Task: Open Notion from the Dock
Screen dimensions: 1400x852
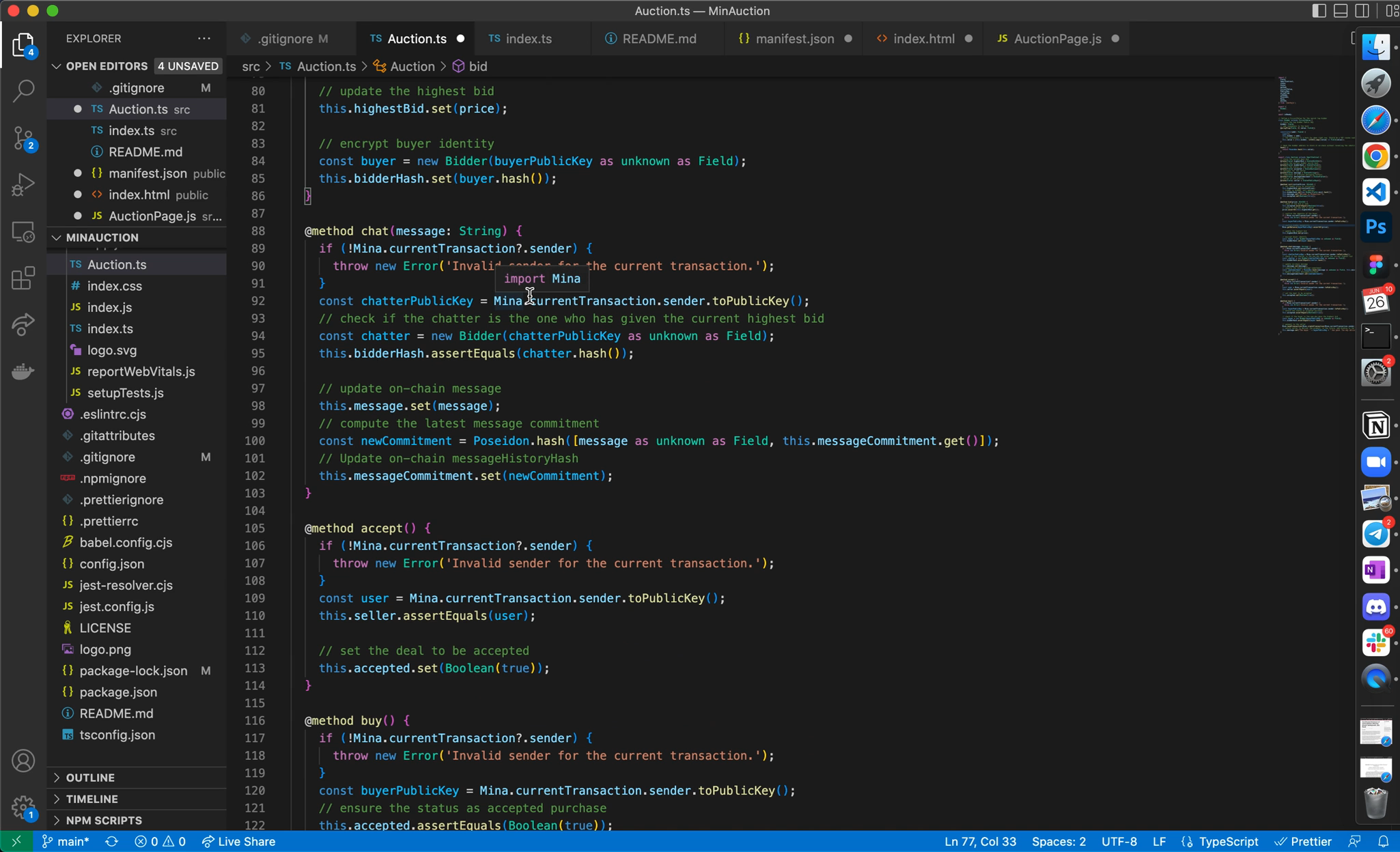Action: [x=1375, y=425]
